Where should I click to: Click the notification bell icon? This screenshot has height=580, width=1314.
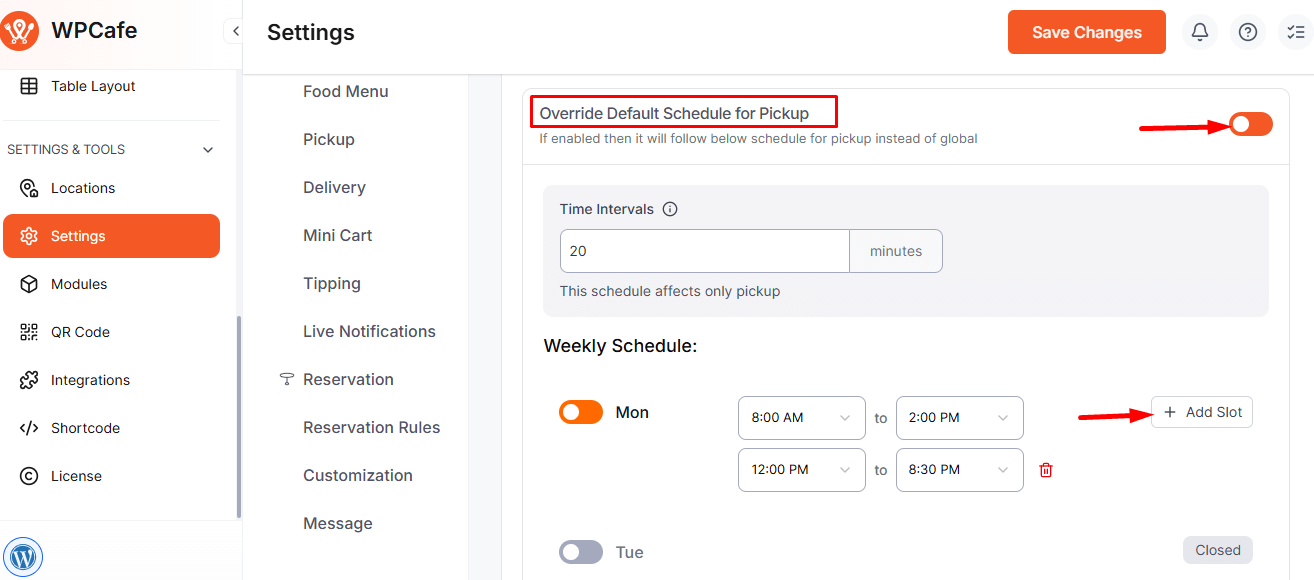point(1200,32)
